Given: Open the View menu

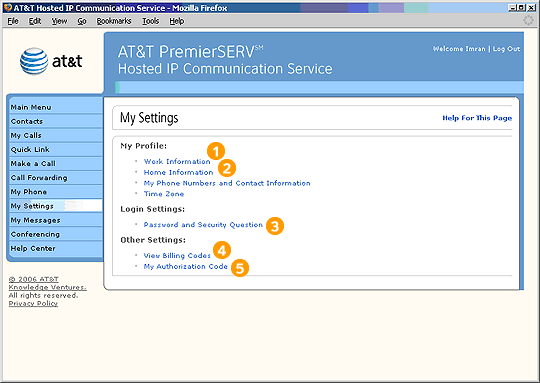Looking at the screenshot, I should pos(59,21).
